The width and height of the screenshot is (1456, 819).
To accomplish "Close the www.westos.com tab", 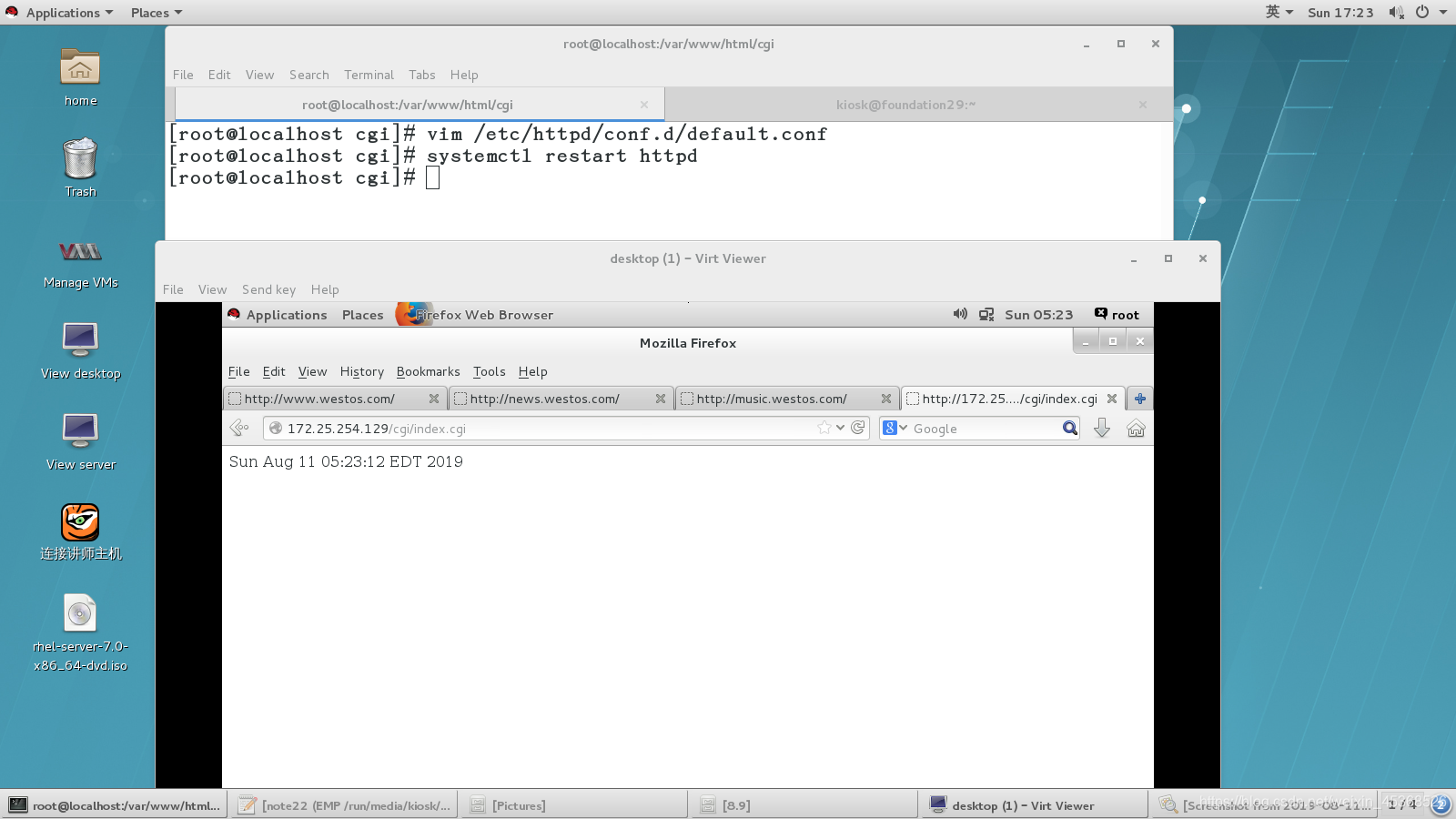I will [x=434, y=399].
